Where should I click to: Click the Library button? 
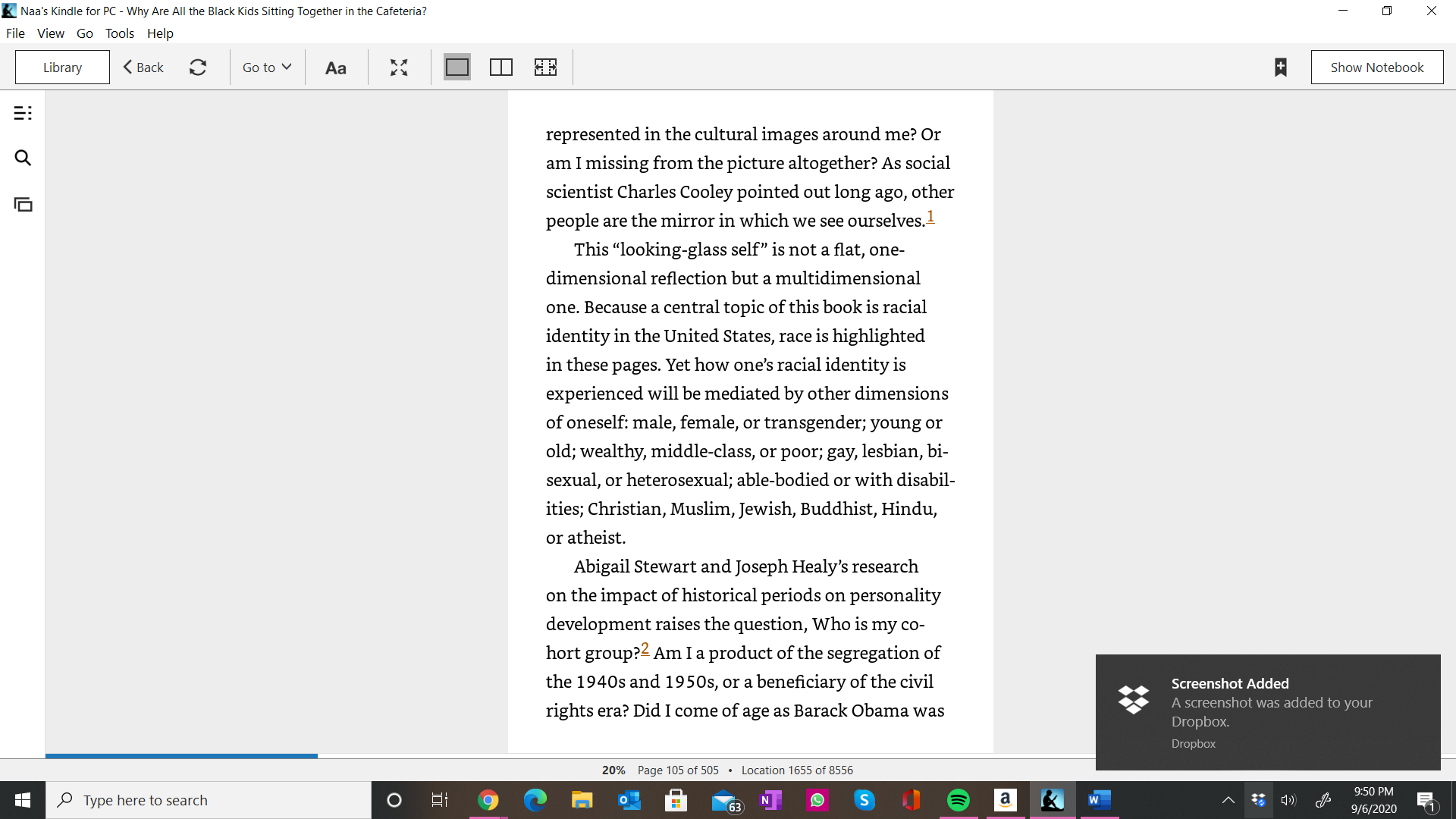[x=62, y=67]
